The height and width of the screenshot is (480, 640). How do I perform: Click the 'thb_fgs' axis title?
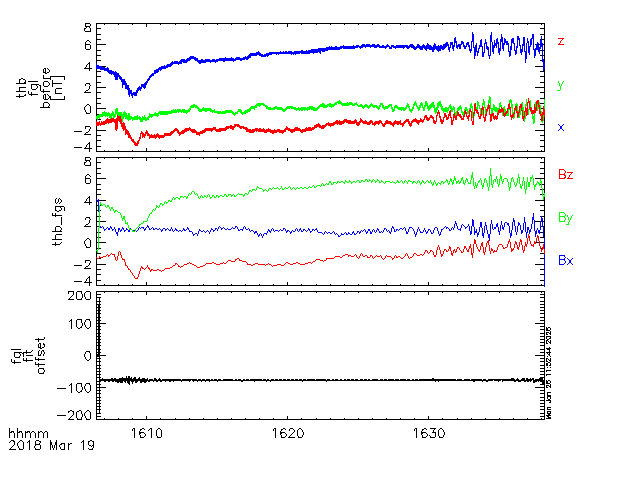pos(58,222)
